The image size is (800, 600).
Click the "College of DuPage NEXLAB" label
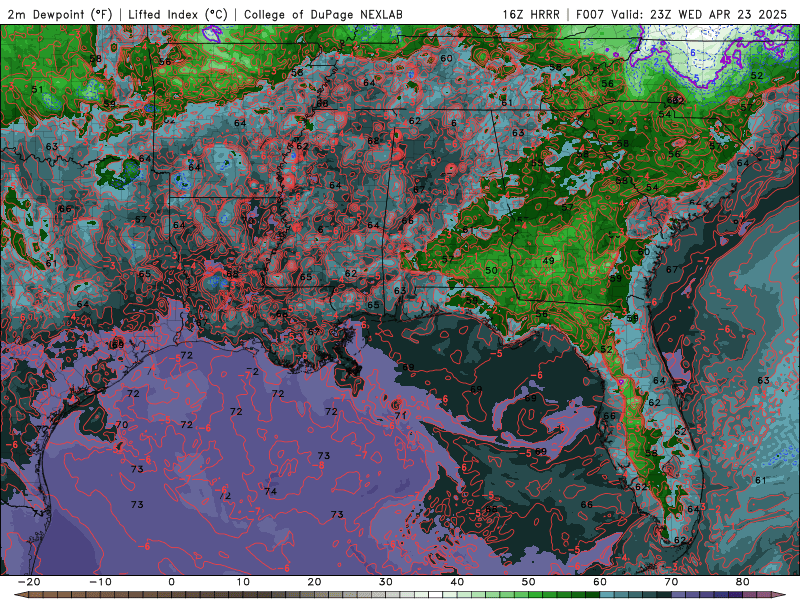pyautogui.click(x=323, y=14)
